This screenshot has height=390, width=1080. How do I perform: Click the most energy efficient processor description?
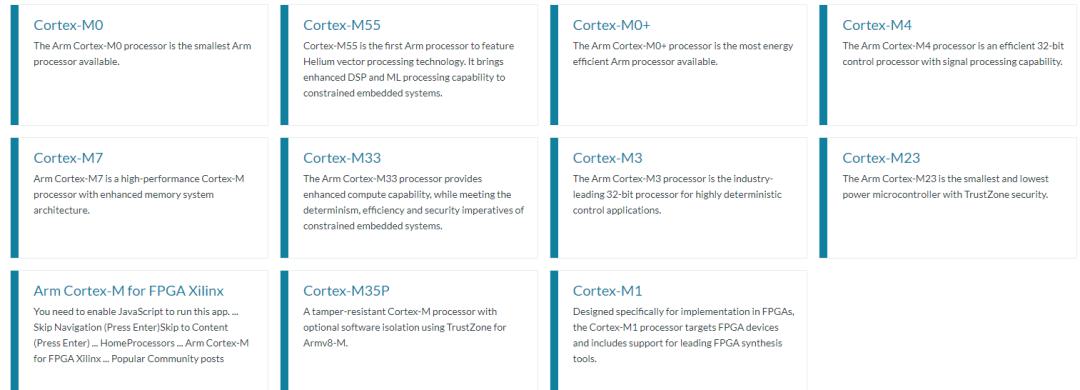coord(683,54)
